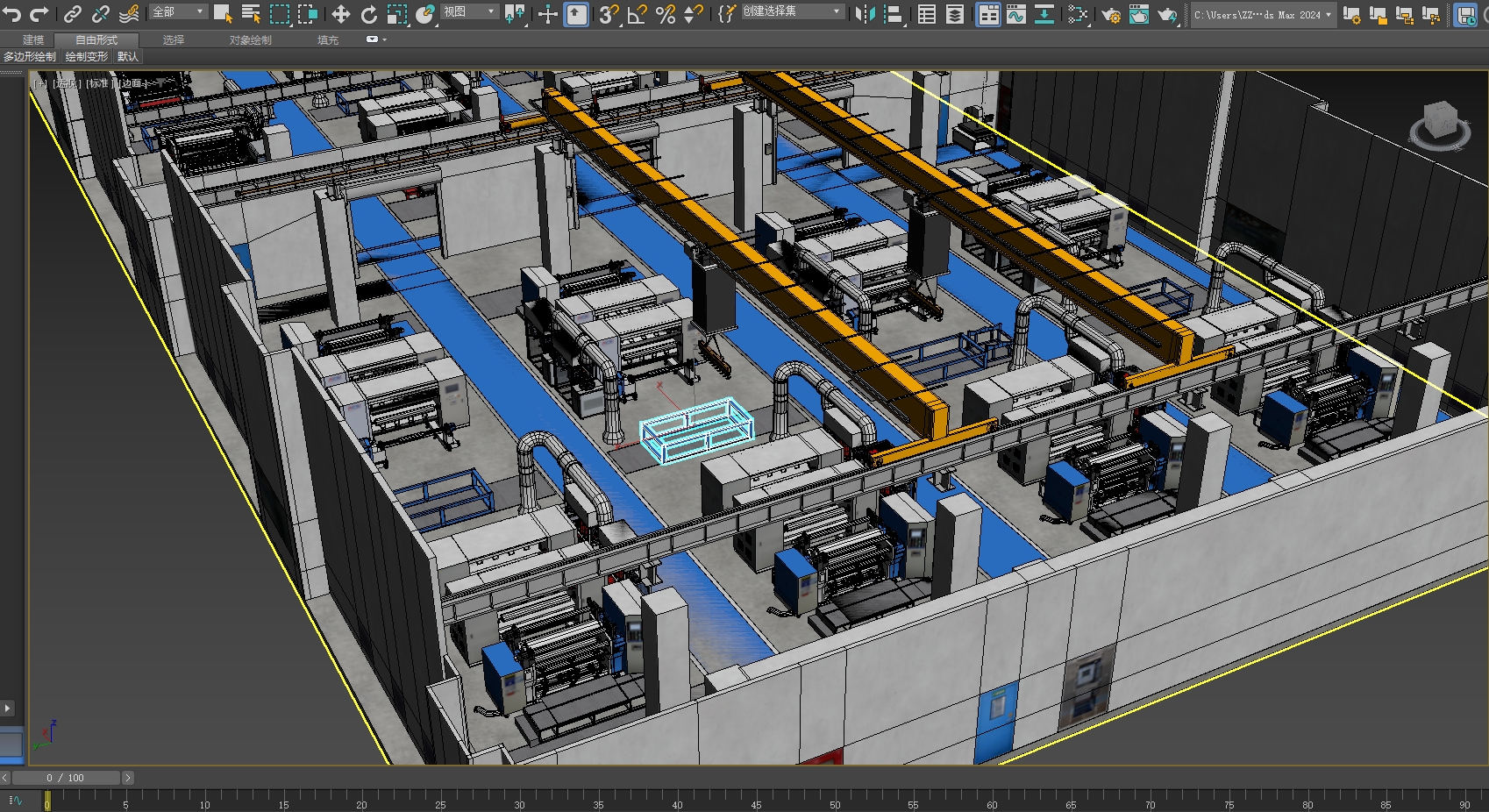Click the time slider showing 0 / 100
This screenshot has height=812, width=1489.
(66, 778)
